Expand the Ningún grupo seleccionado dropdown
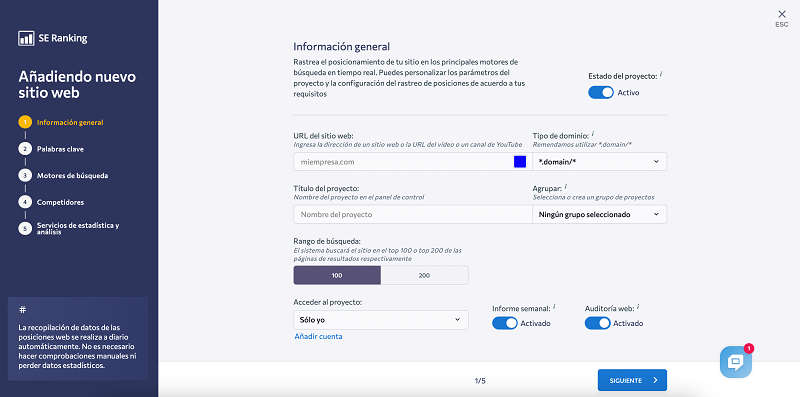Image resolution: width=800 pixels, height=397 pixels. [599, 214]
